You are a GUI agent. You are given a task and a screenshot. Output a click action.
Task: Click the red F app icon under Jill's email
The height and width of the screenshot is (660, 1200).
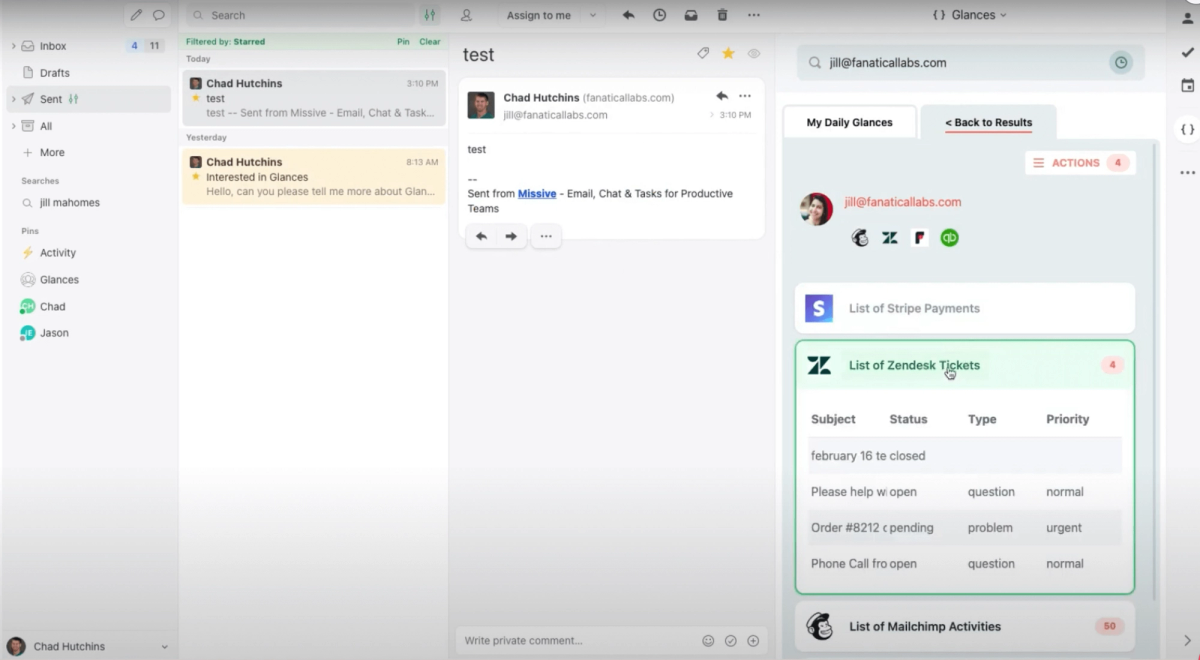pyautogui.click(x=920, y=238)
